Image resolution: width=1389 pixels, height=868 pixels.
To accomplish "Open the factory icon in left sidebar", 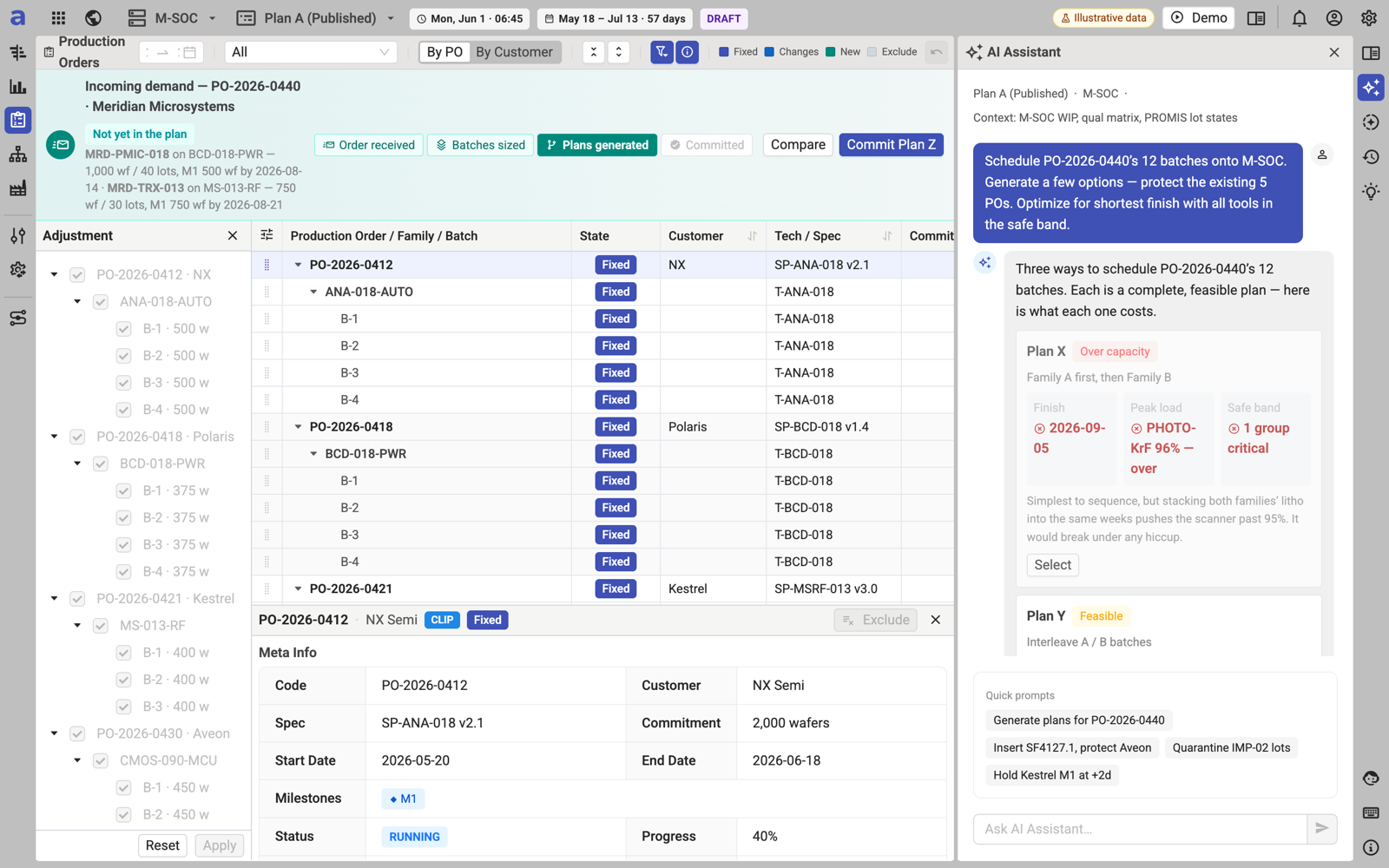I will (x=18, y=188).
